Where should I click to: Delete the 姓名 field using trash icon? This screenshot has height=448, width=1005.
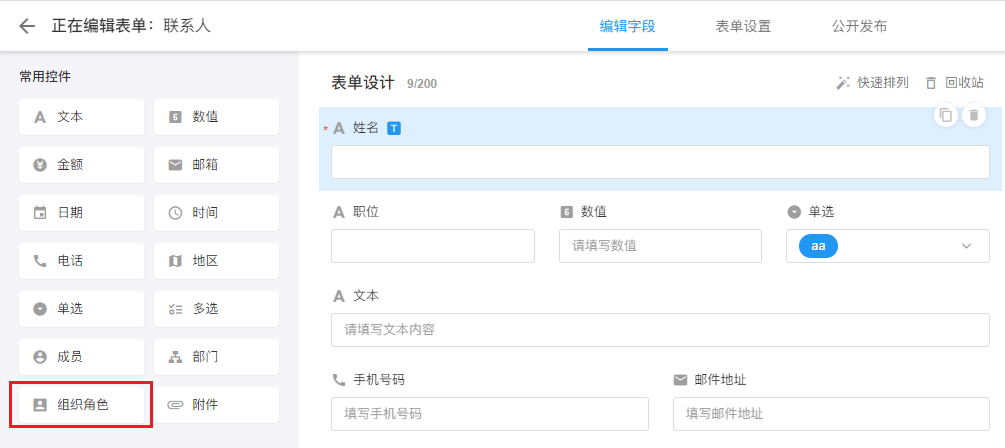tap(974, 116)
